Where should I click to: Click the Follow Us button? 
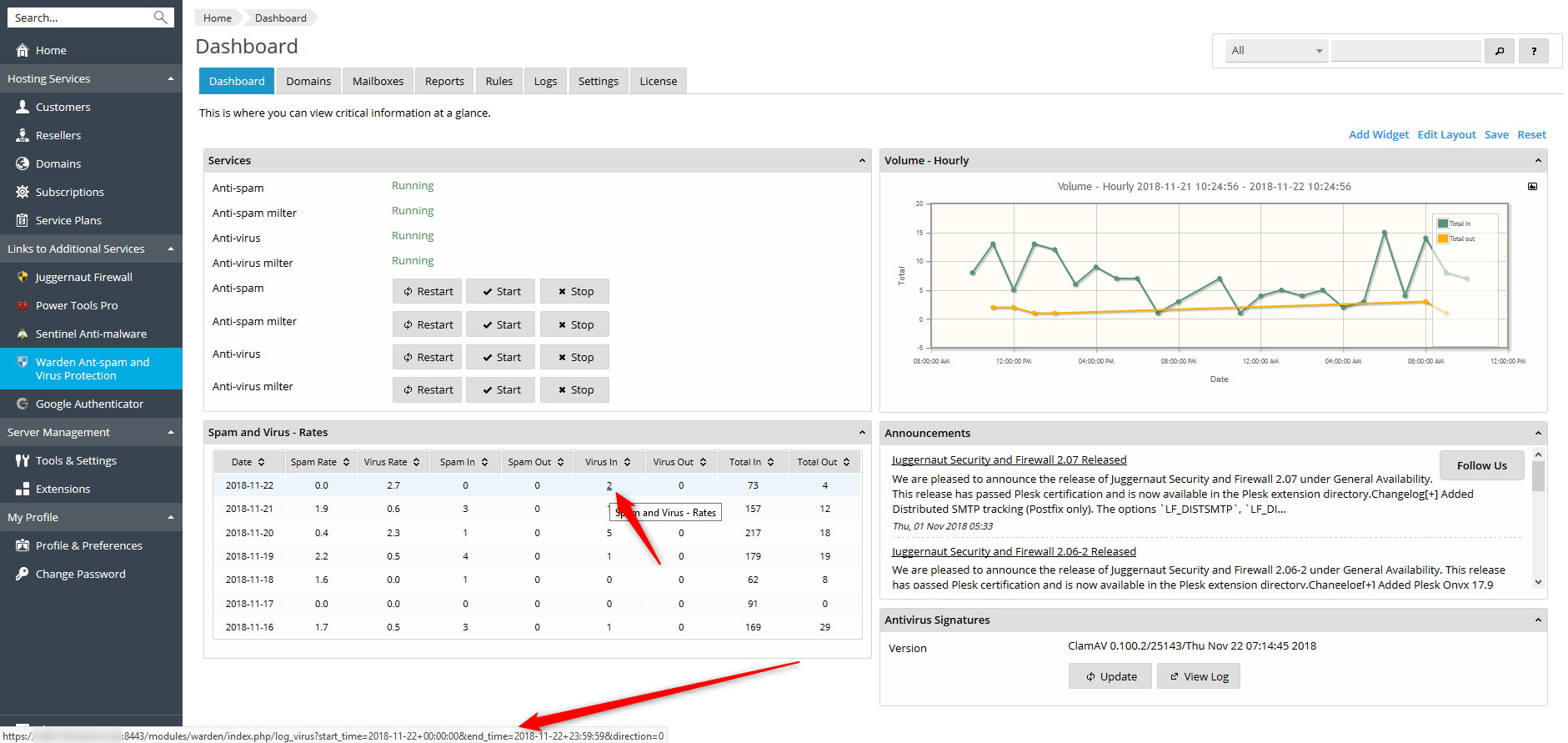tap(1482, 465)
